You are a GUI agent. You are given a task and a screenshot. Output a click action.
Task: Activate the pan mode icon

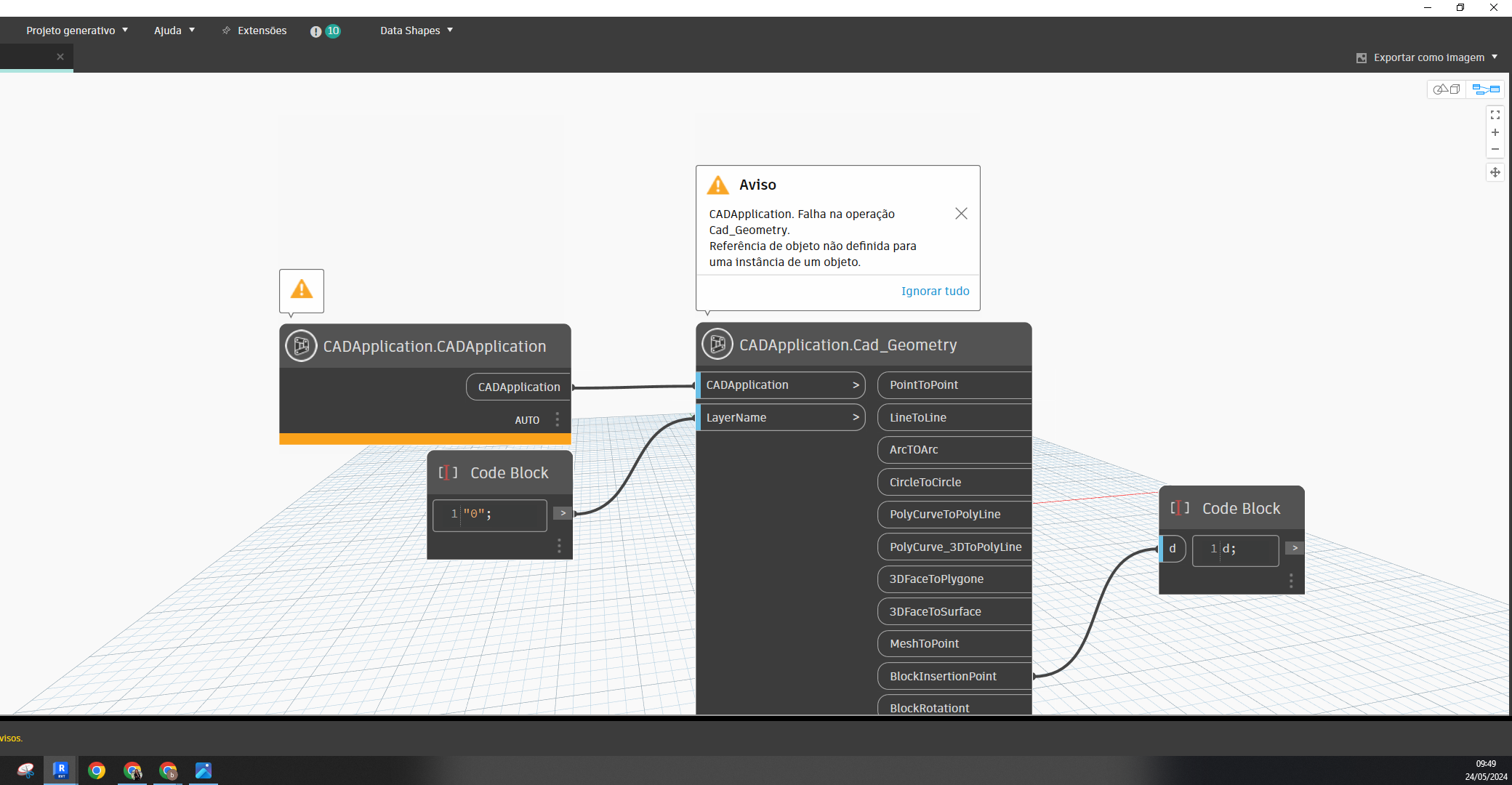coord(1495,172)
